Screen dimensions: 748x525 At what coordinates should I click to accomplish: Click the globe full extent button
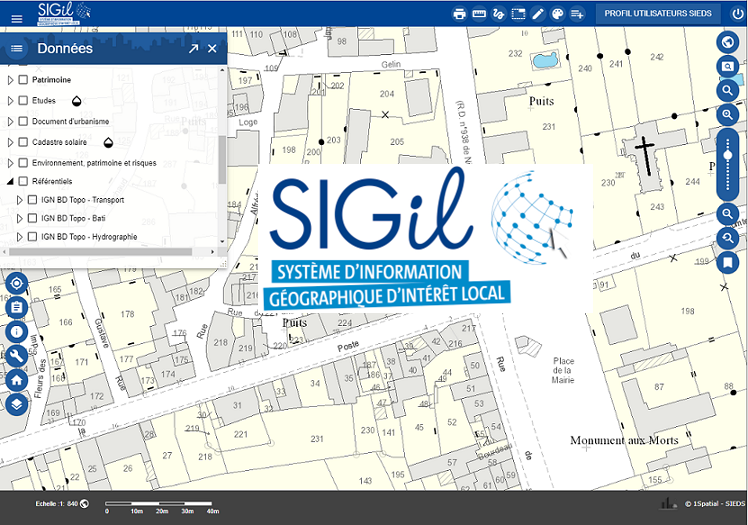click(727, 42)
